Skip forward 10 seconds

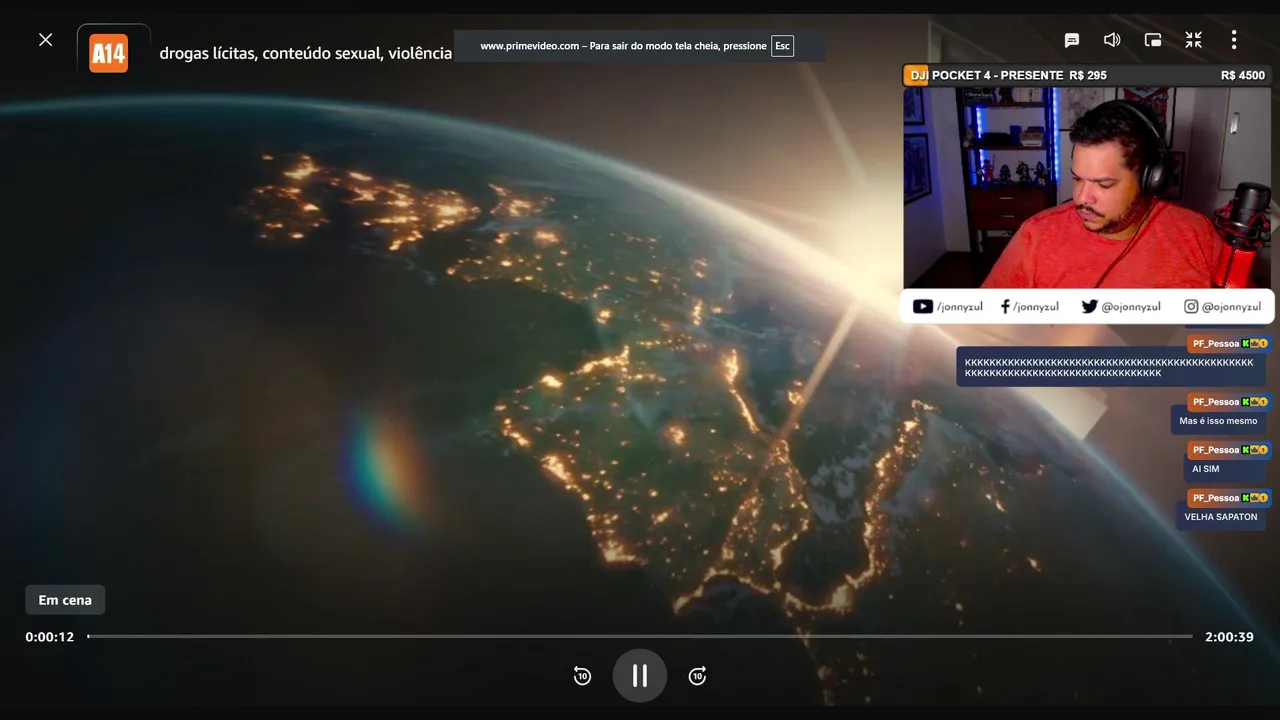698,676
